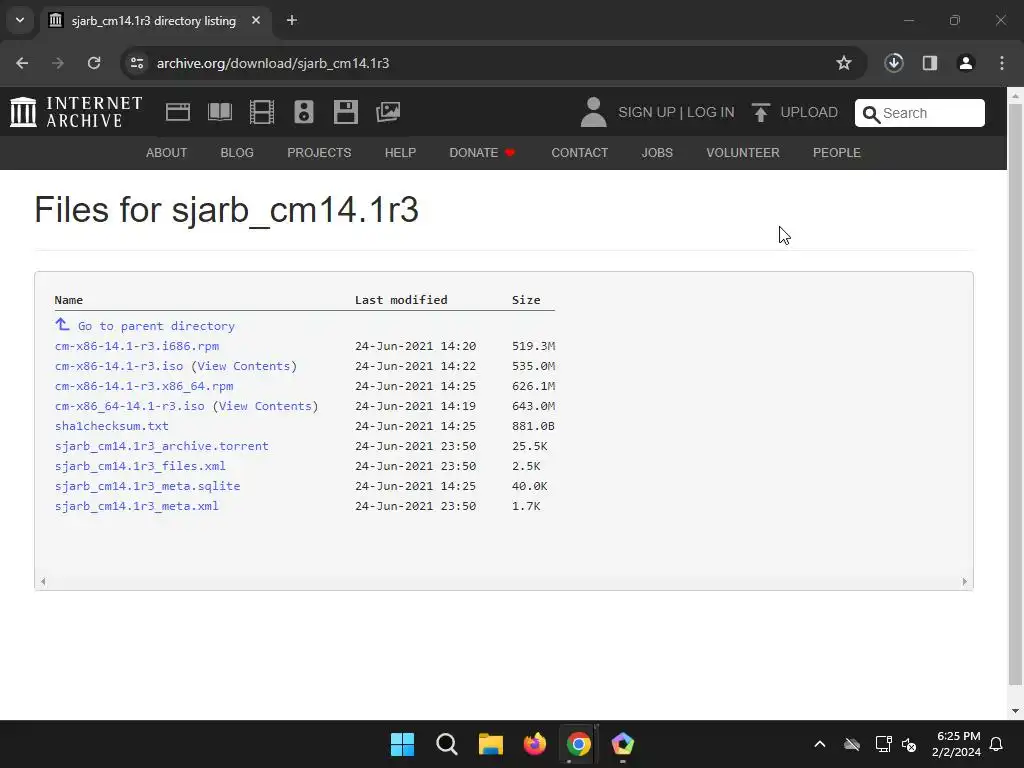Image resolution: width=1024 pixels, height=768 pixels.
Task: Open the Chrome profile icon
Action: tap(966, 63)
